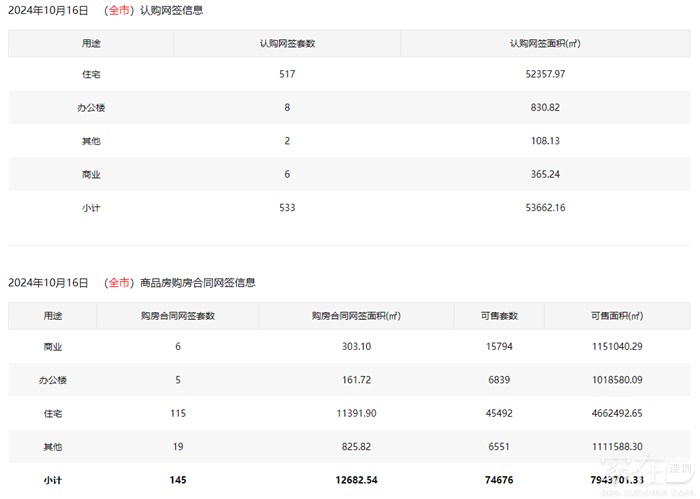Click the bold 74676 total available units

pos(499,480)
